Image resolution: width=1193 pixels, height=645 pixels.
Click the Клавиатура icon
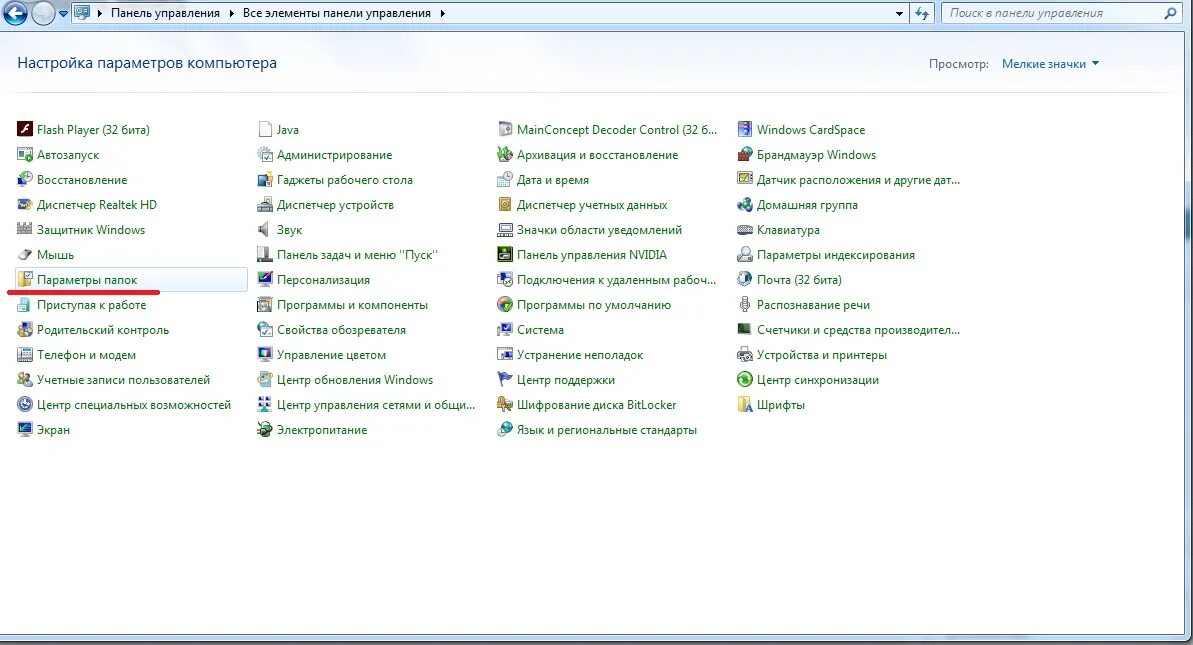tap(745, 230)
